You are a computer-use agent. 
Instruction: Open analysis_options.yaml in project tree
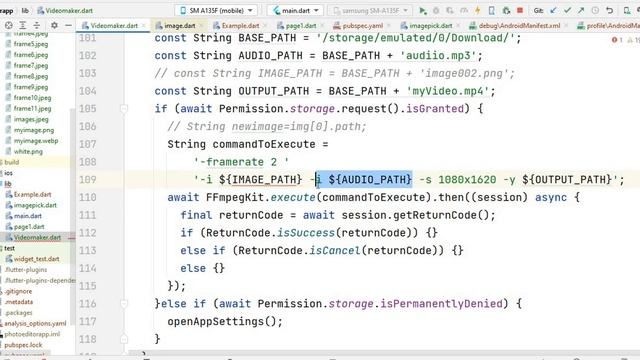tap(35, 323)
